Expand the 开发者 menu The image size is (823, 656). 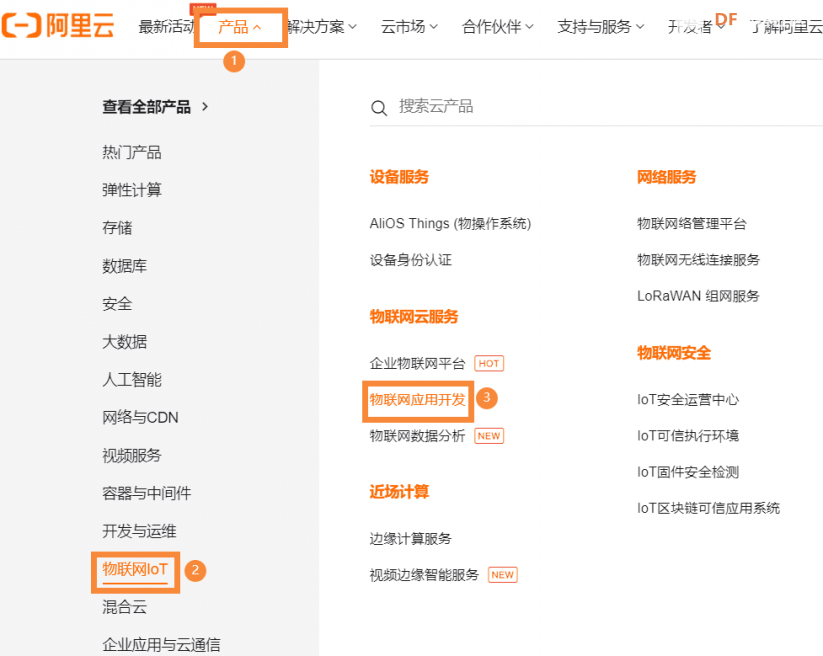(x=696, y=26)
